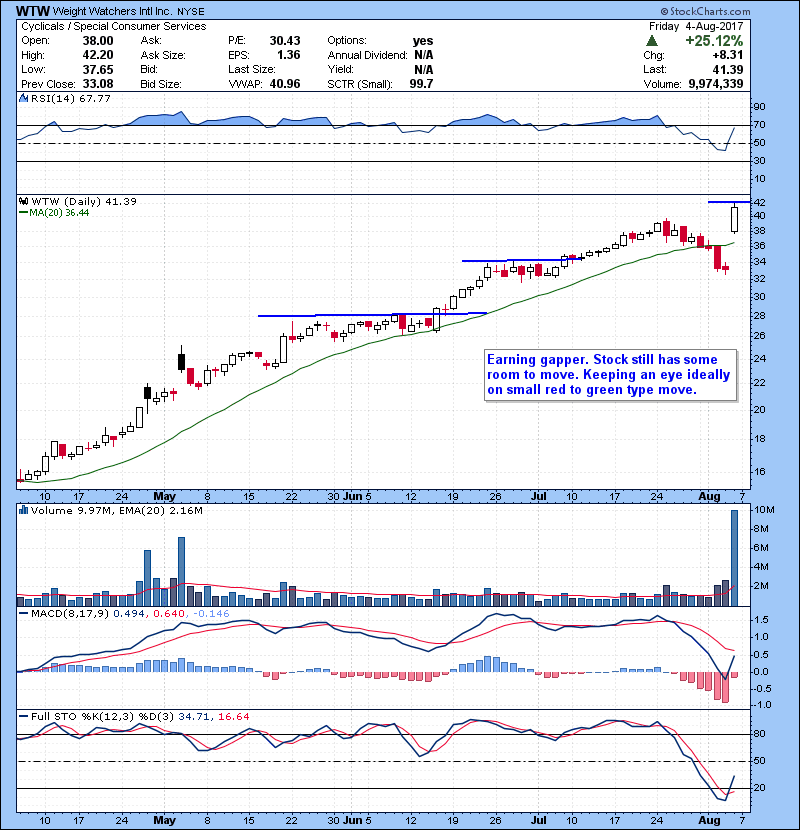Select the Cyclicals / Special Consumer Services sector line

point(114,26)
